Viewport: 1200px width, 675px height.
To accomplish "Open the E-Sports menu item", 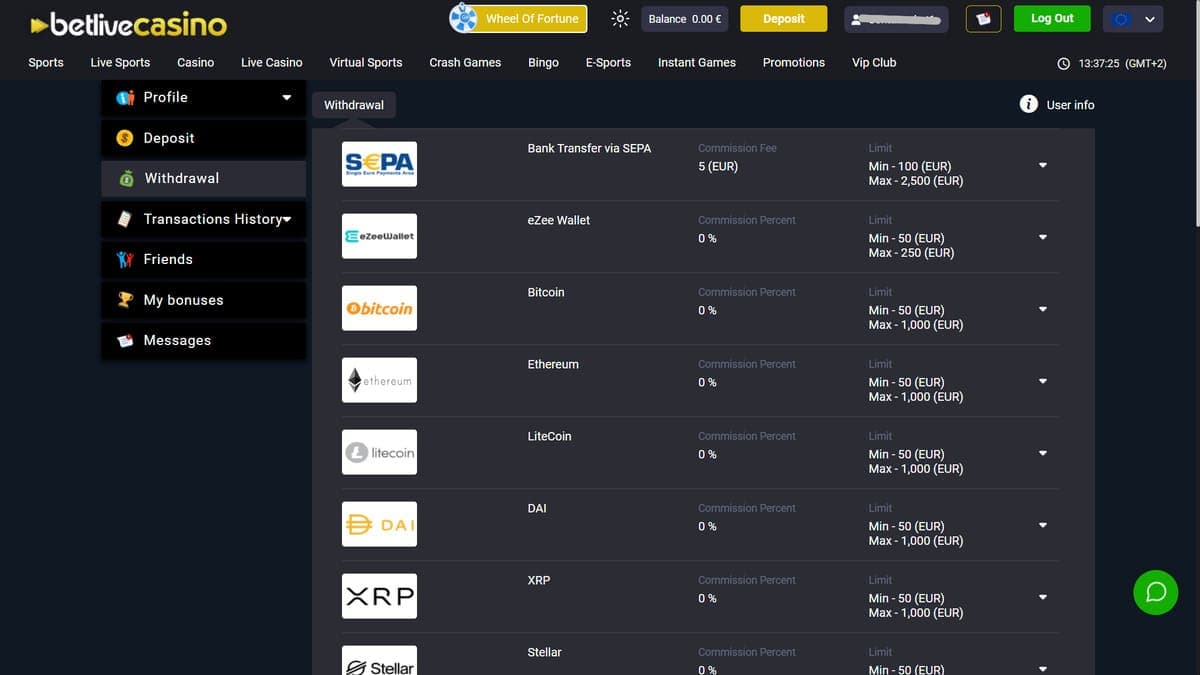I will click(x=608, y=62).
